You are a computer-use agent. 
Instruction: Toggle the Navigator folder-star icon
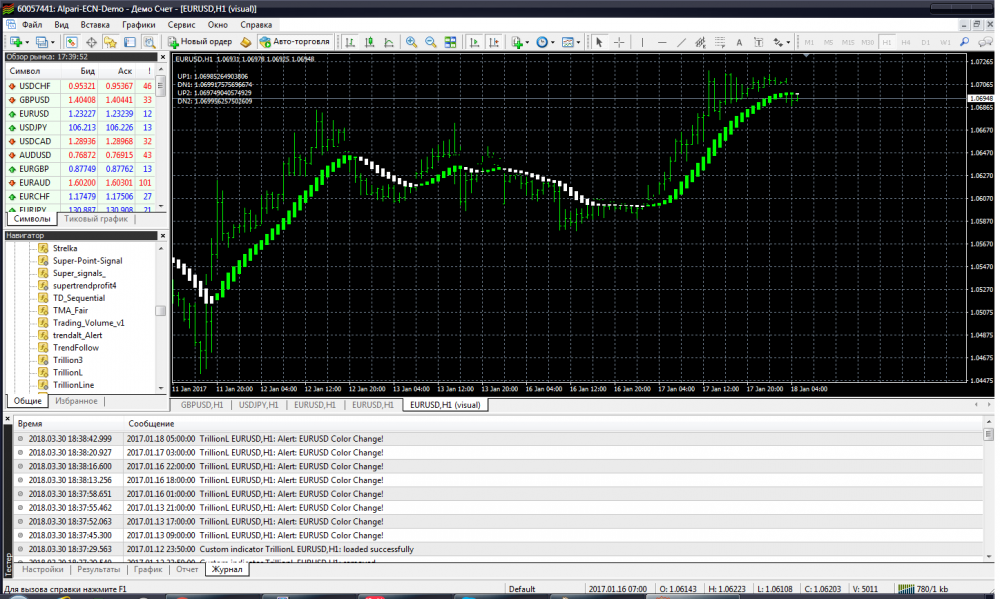point(110,42)
